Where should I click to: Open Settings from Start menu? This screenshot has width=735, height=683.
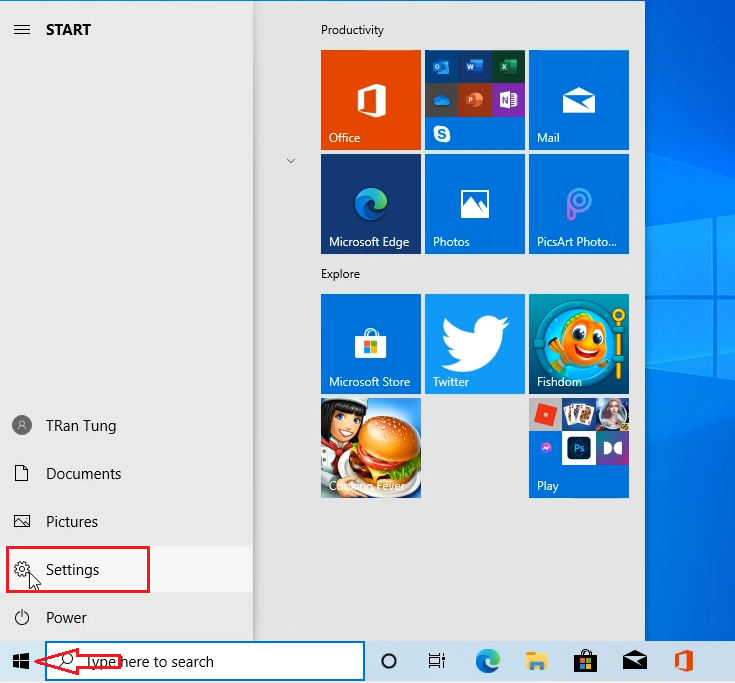(72, 570)
